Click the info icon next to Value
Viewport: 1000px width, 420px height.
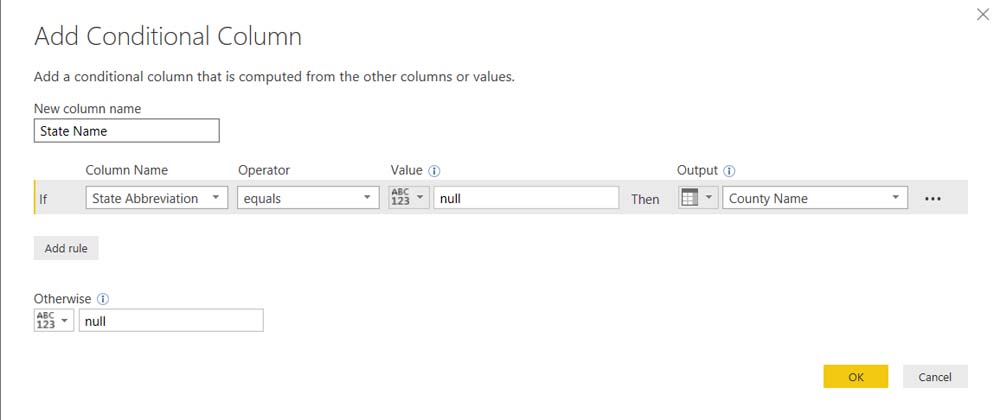point(435,171)
